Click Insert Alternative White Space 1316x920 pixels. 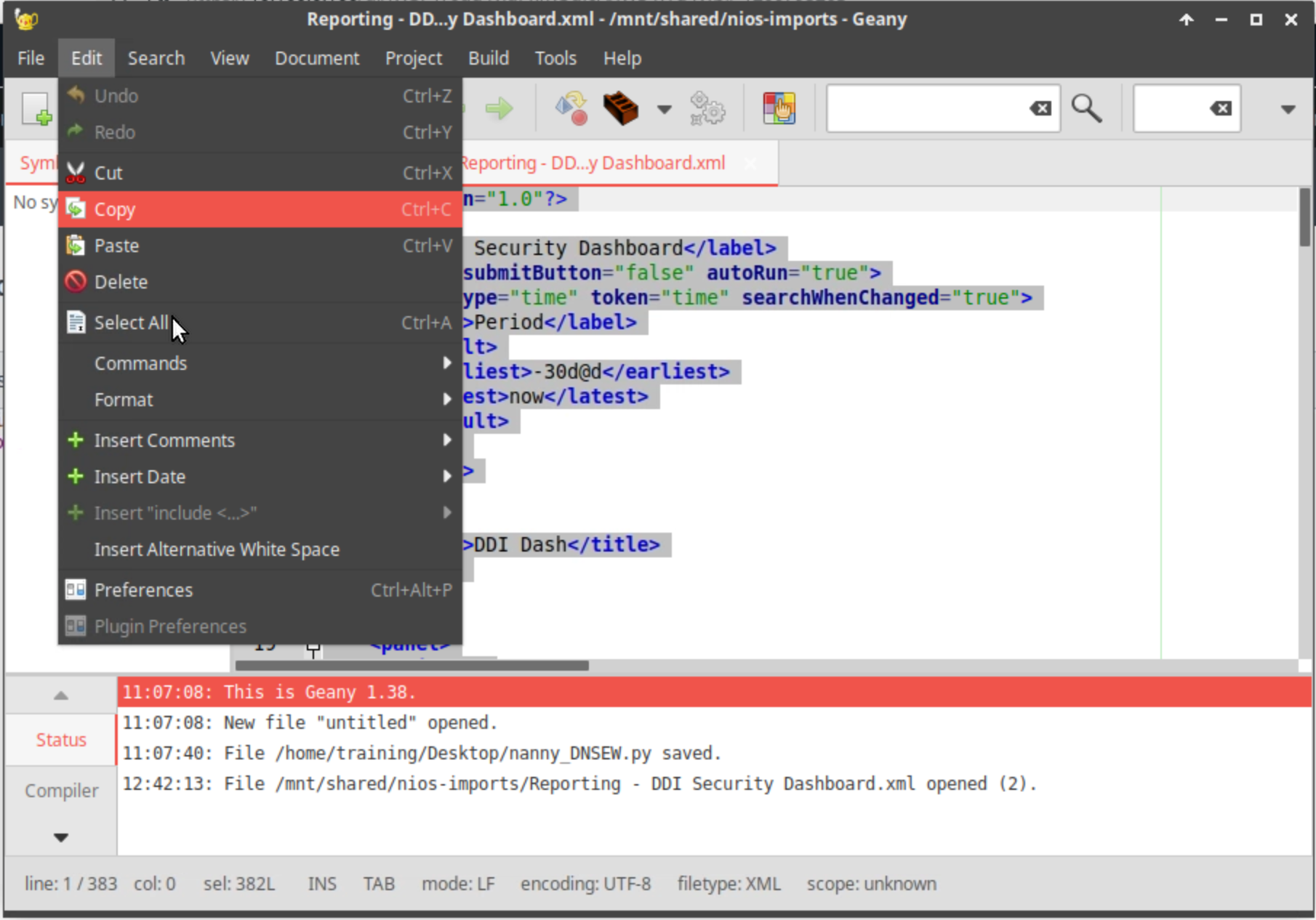217,549
